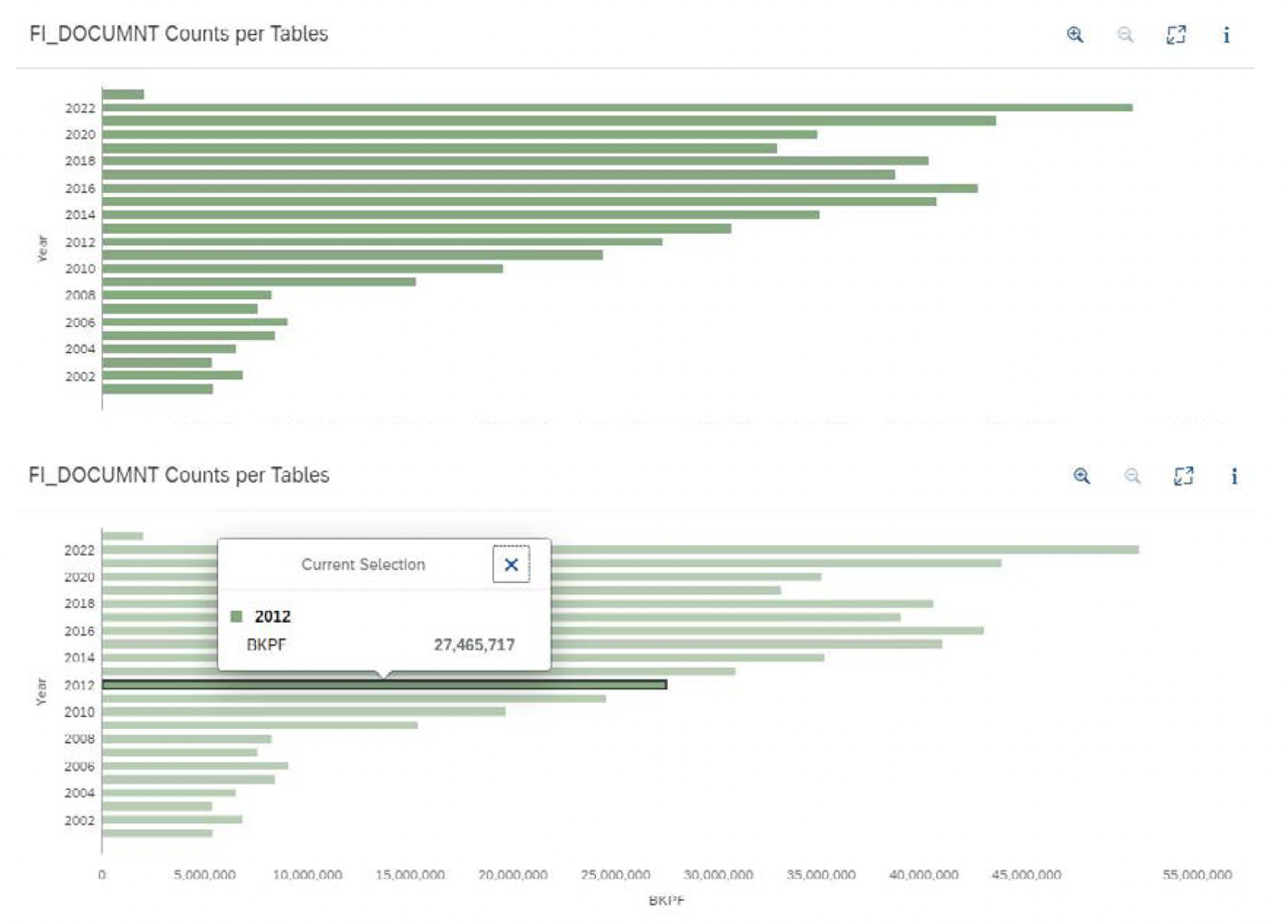Show information for bottom chart
This screenshot has width=1288, height=924.
tap(1233, 476)
